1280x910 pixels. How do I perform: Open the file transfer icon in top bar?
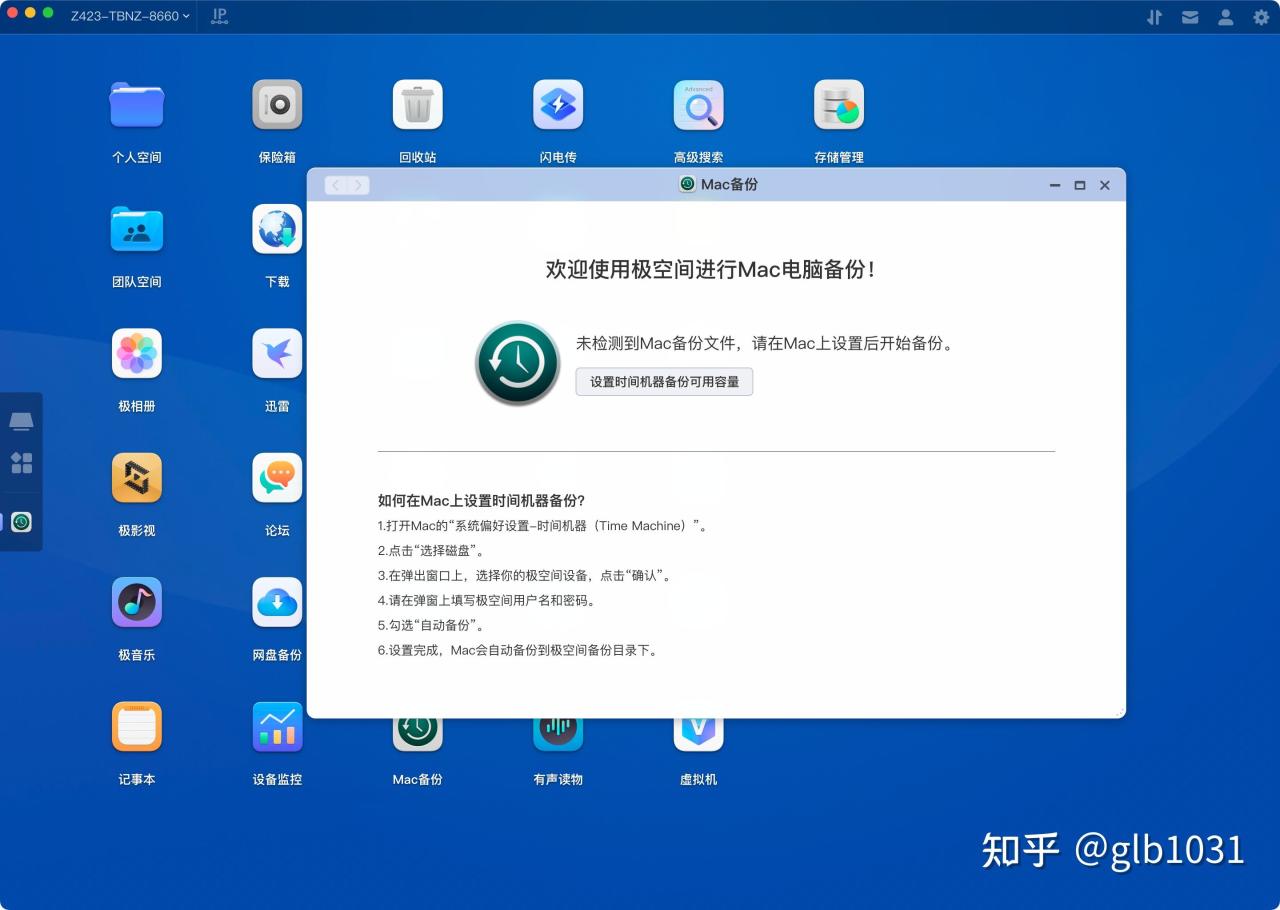(x=1154, y=16)
